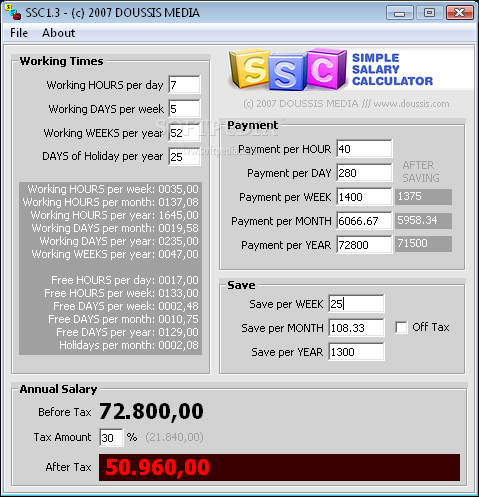
Task: Click Free HOURS per week: 0133,00
Action: pos(121,293)
